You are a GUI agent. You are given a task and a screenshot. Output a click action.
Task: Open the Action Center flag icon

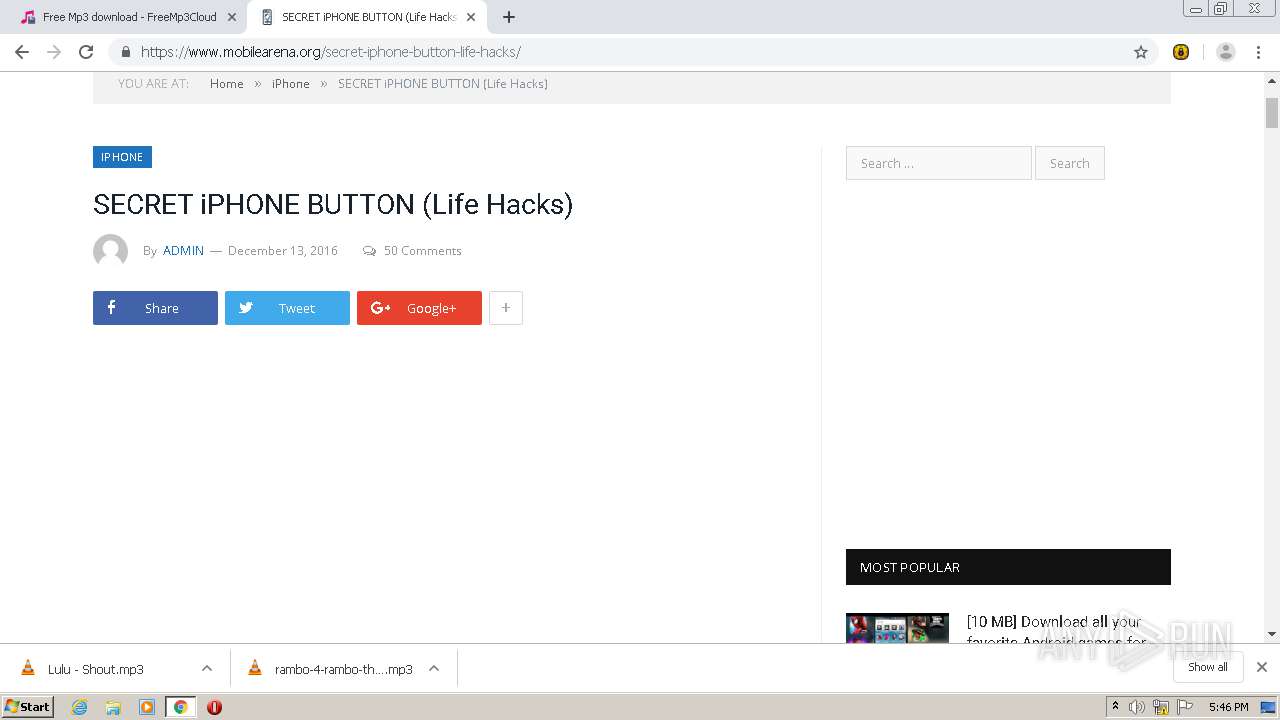1185,707
